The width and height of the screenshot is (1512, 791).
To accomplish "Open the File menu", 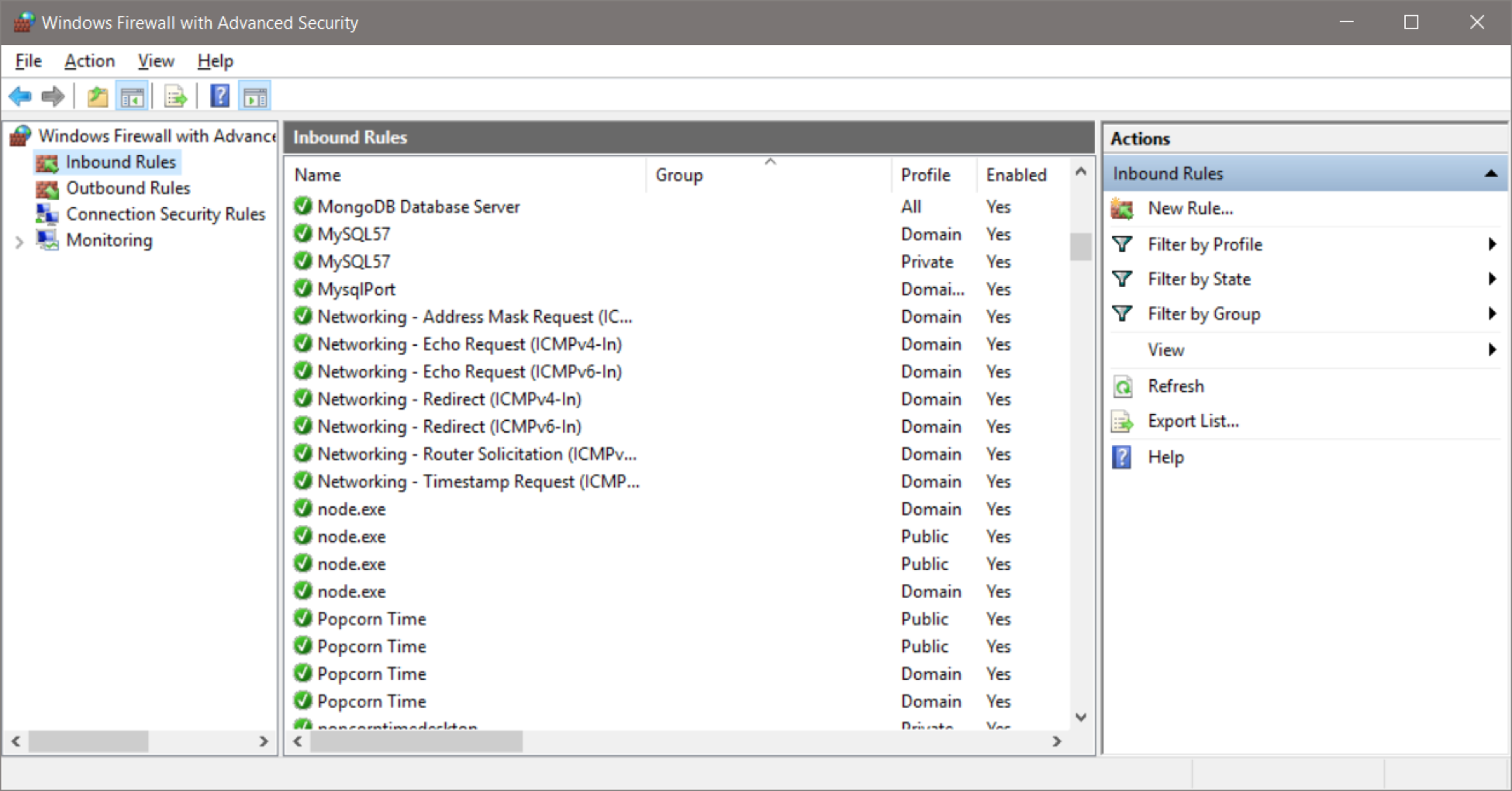I will (x=29, y=61).
